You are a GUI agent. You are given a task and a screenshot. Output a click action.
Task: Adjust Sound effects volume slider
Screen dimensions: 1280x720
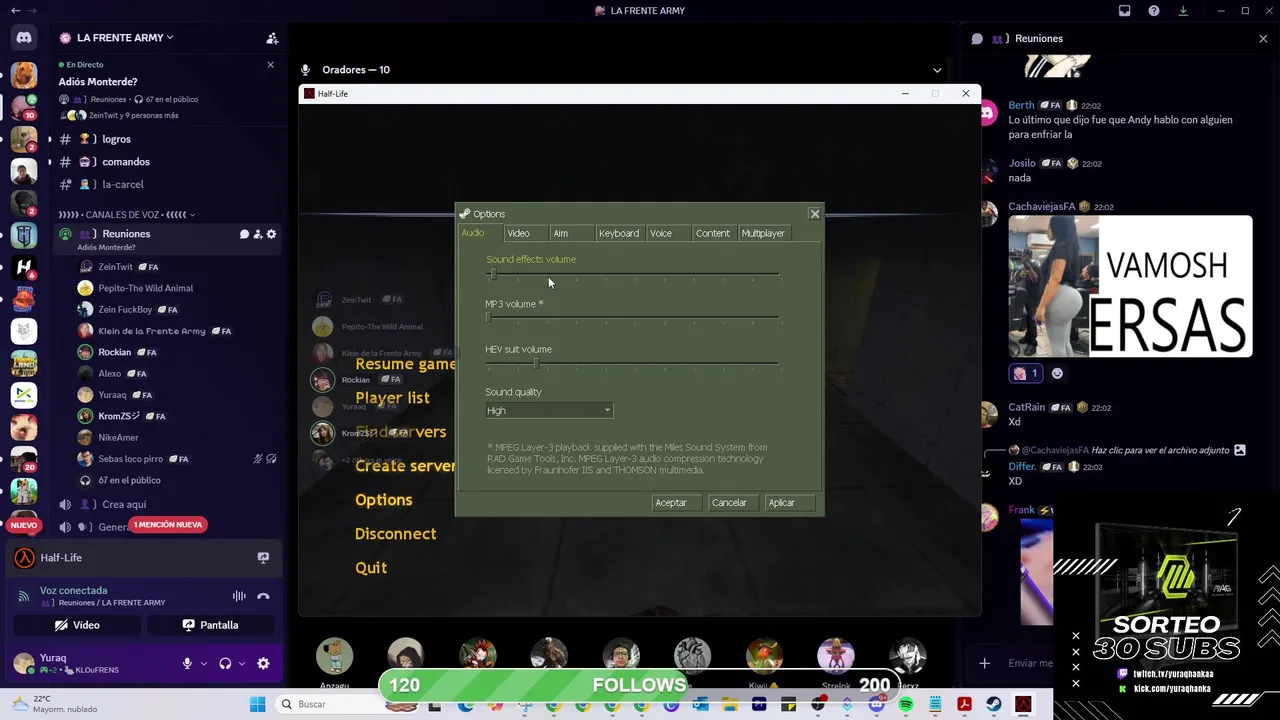tap(632, 273)
